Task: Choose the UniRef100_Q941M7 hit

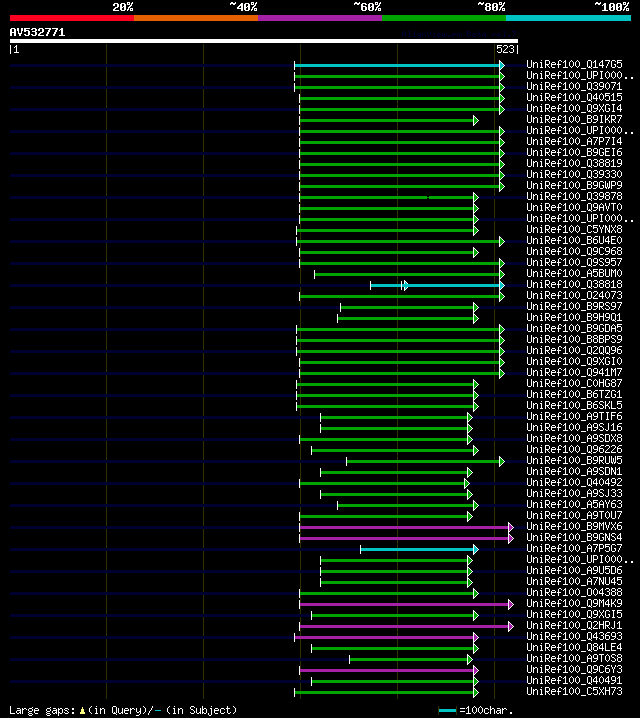Action: click(574, 372)
